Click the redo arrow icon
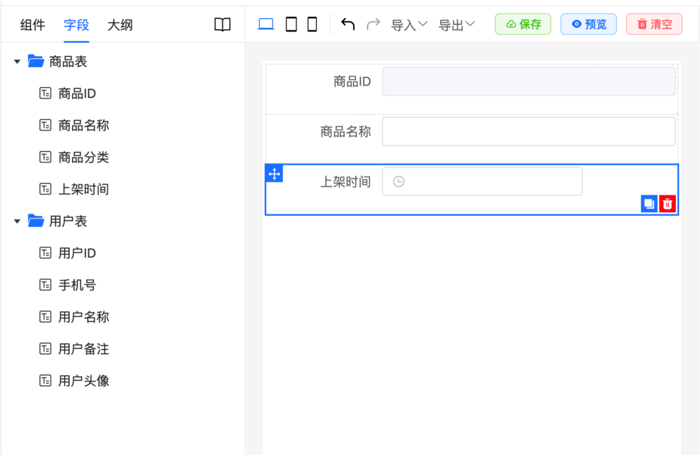 pos(373,24)
